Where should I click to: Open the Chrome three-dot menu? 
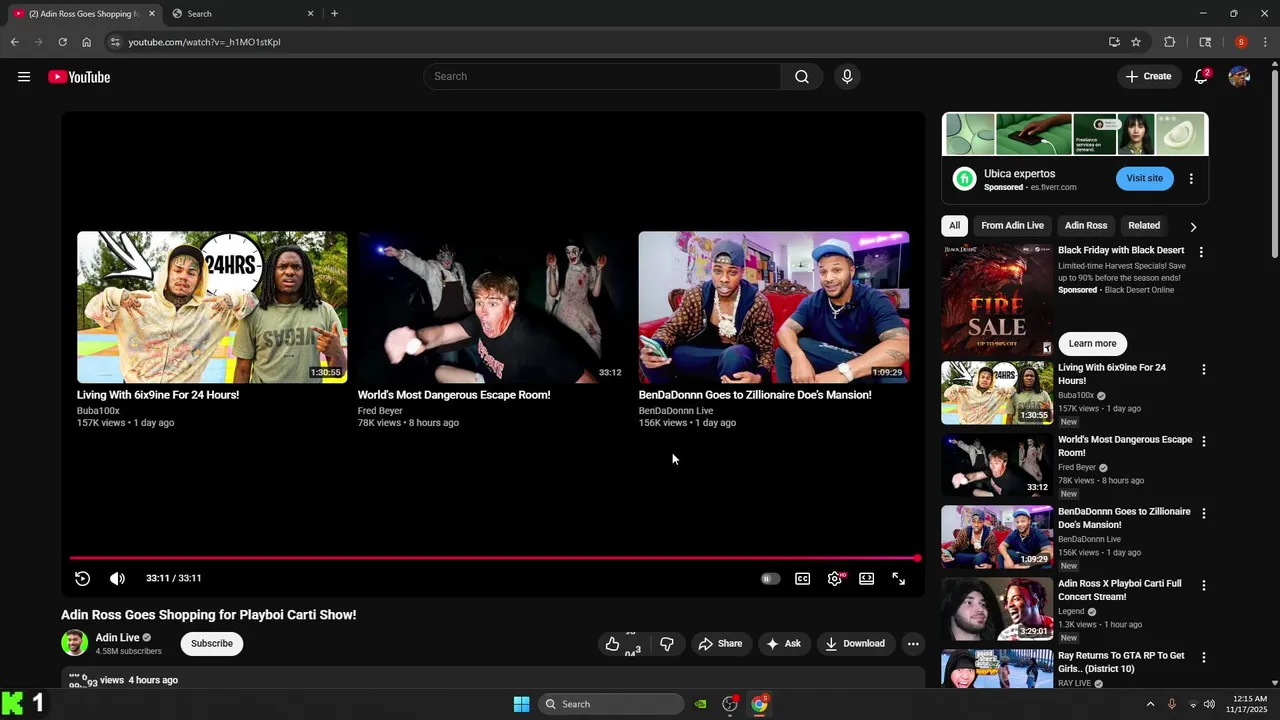pos(1265,42)
